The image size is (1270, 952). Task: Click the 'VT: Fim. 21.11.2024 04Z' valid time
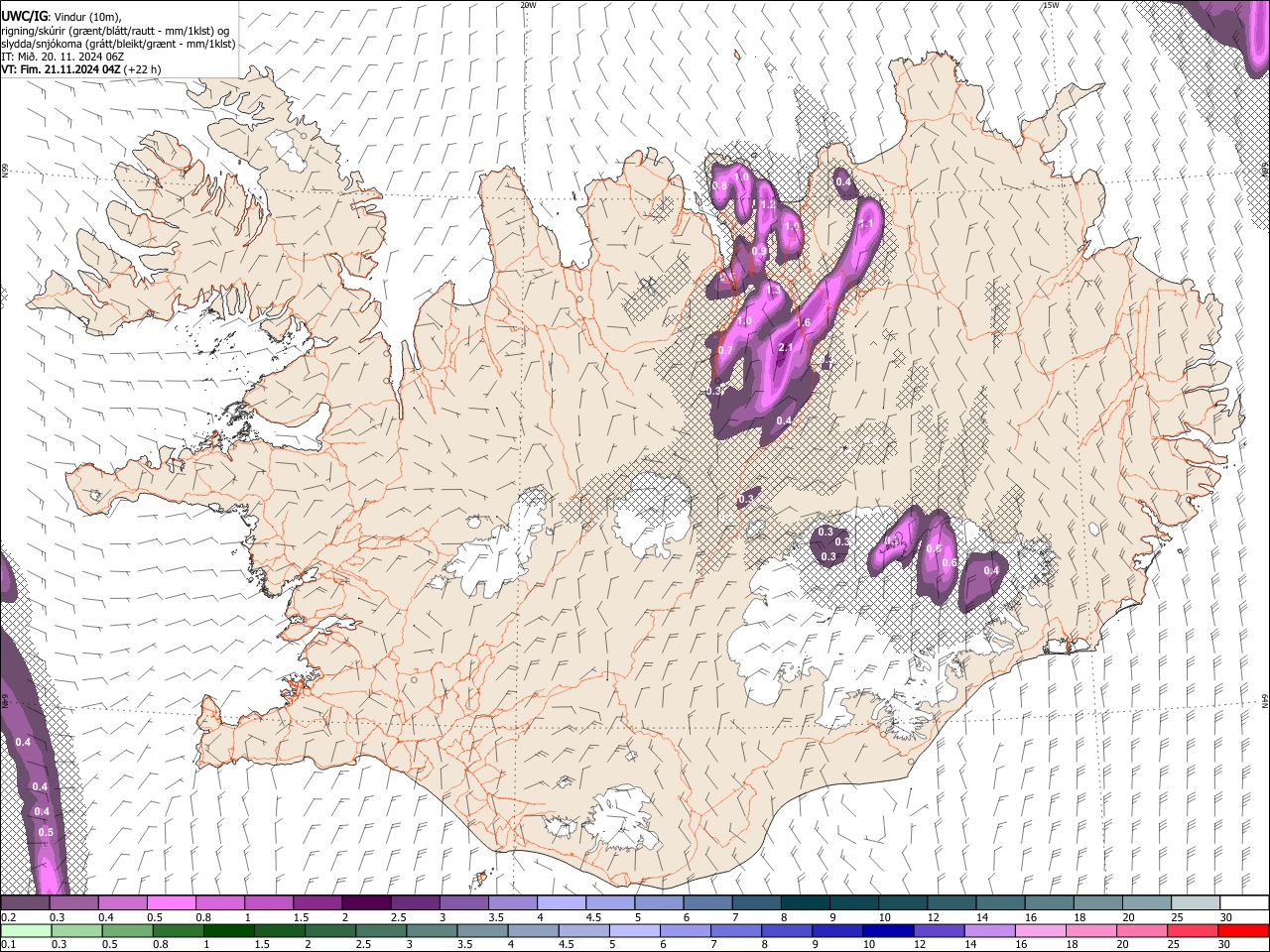pos(80,69)
